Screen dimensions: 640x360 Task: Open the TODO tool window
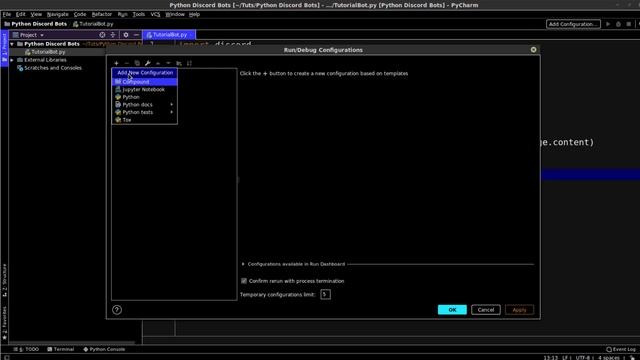pyautogui.click(x=26, y=349)
